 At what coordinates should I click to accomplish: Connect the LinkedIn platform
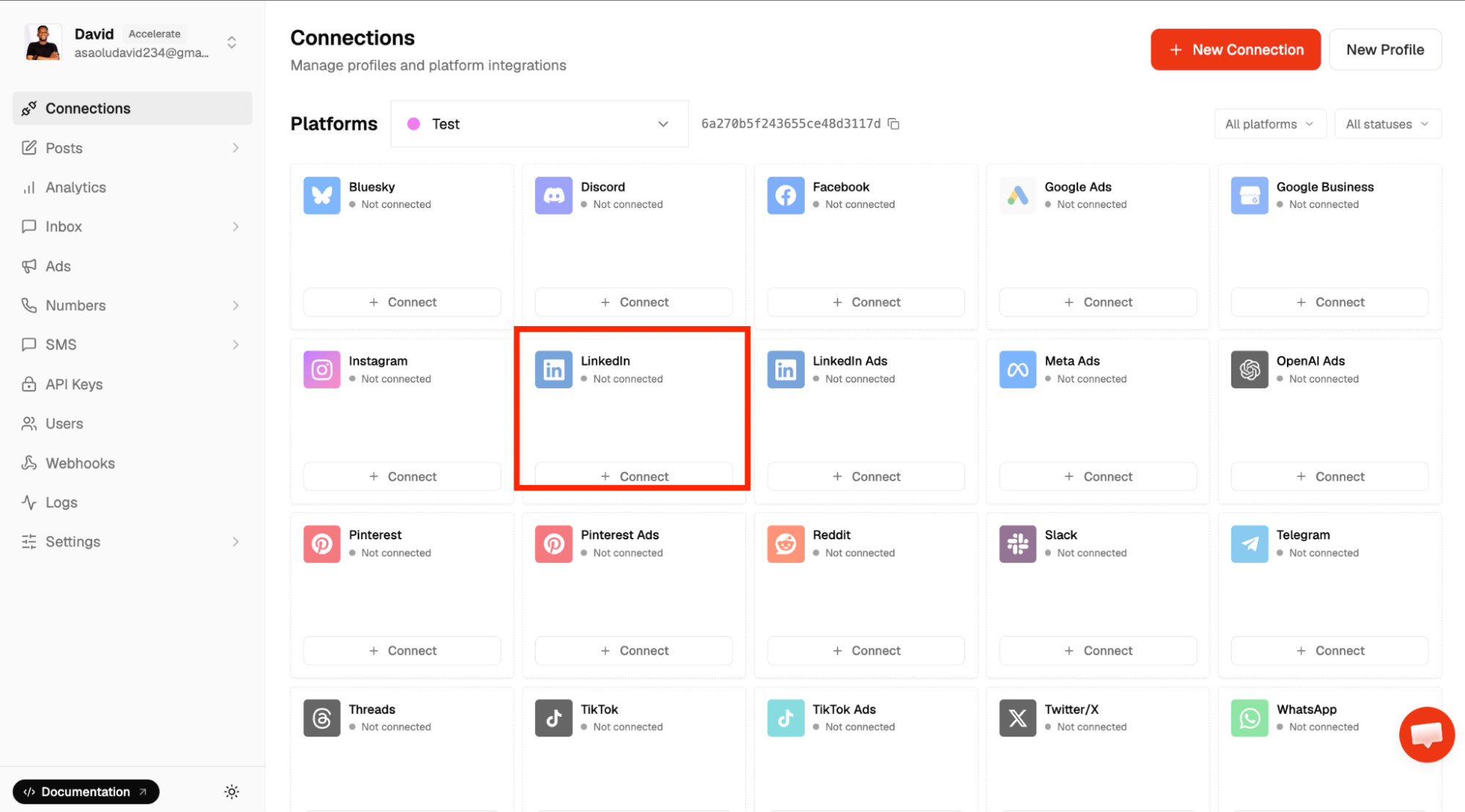(634, 476)
